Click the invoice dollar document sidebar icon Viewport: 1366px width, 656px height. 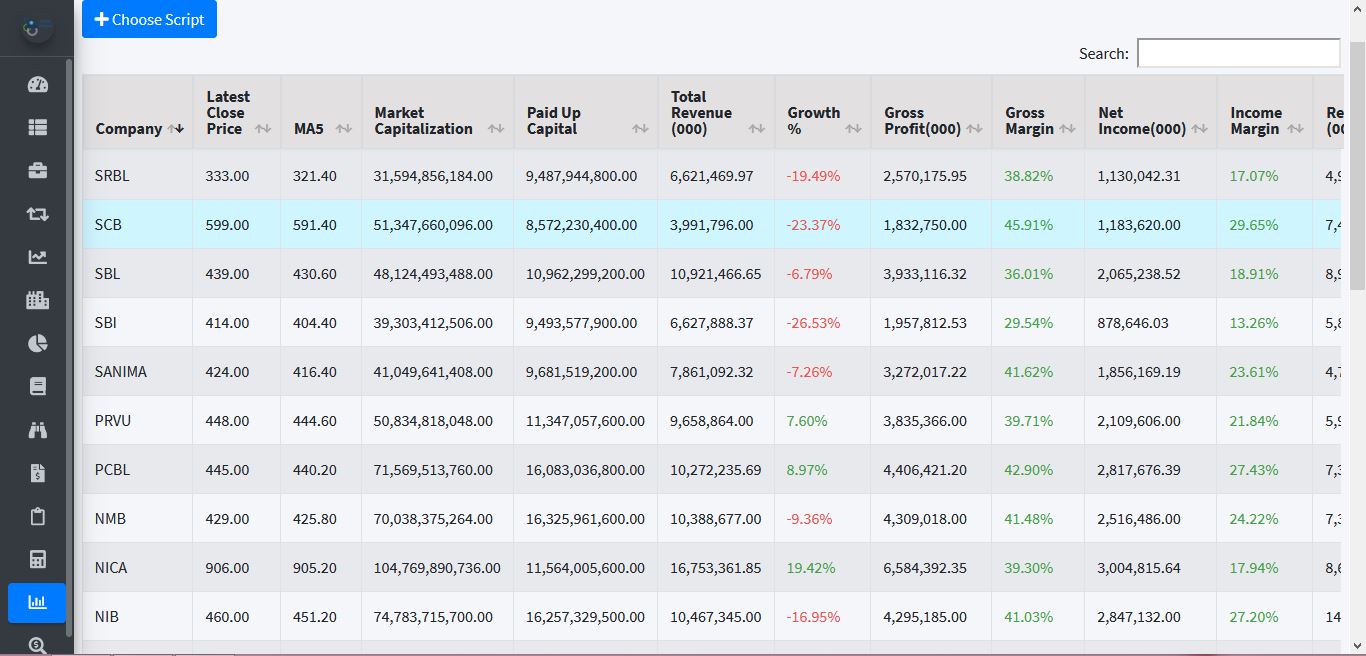[x=37, y=473]
